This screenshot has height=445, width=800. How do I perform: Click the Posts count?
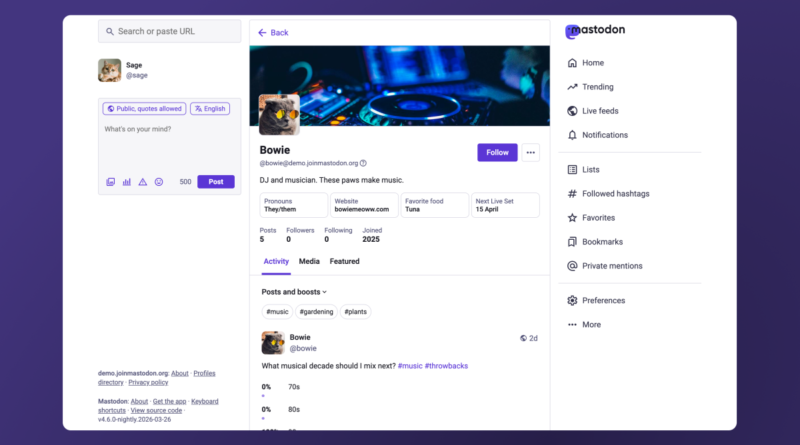(268, 235)
